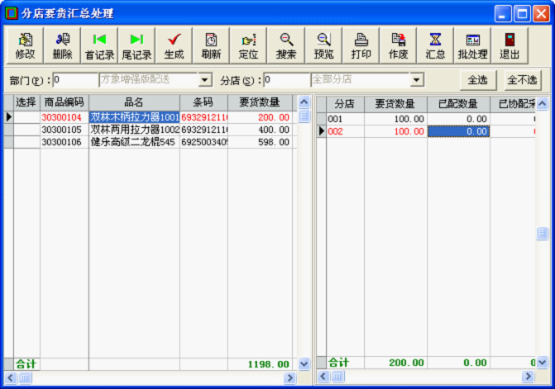The height and width of the screenshot is (389, 555).
Task: Click the 全不选 (deselect all) button
Action: coord(522,80)
